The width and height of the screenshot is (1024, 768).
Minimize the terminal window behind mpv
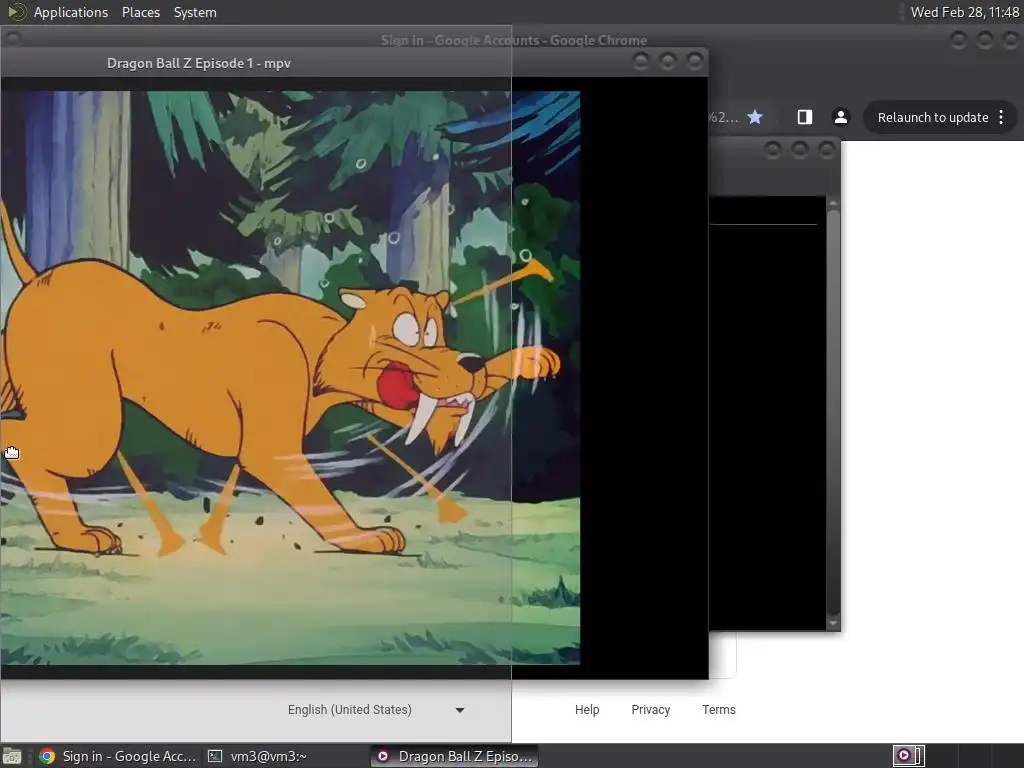[773, 150]
